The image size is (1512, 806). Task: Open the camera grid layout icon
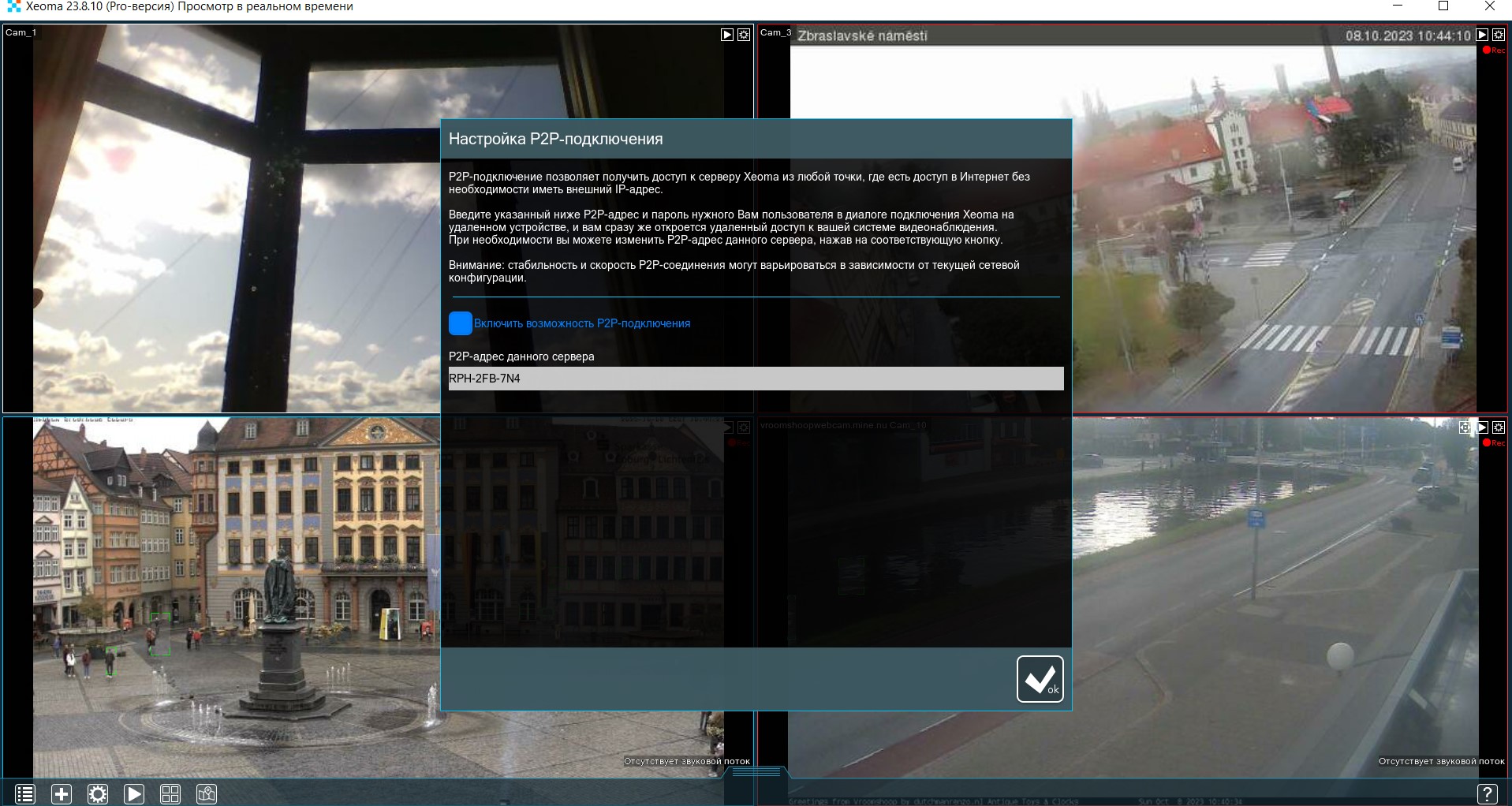170,794
